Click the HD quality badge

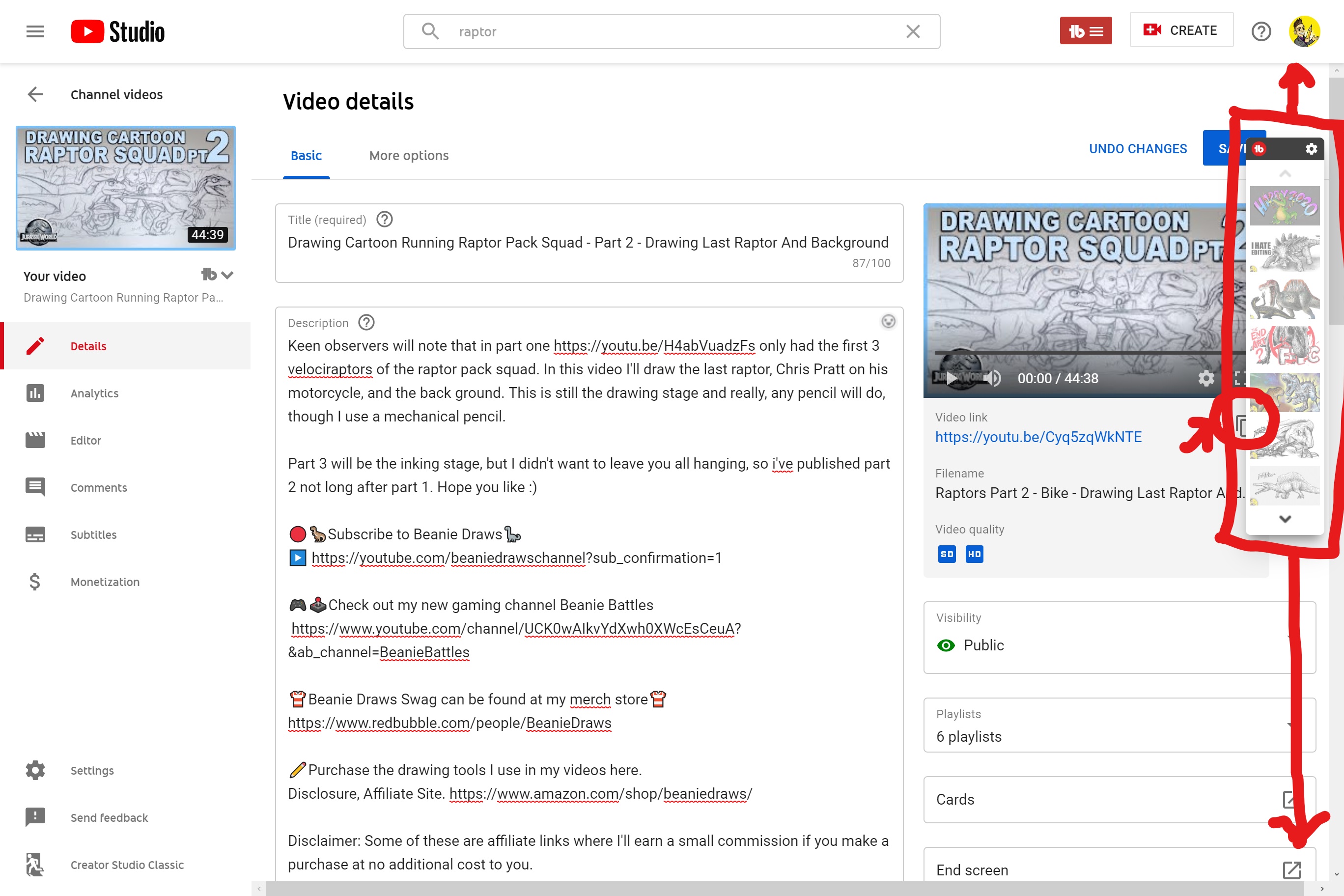click(974, 554)
